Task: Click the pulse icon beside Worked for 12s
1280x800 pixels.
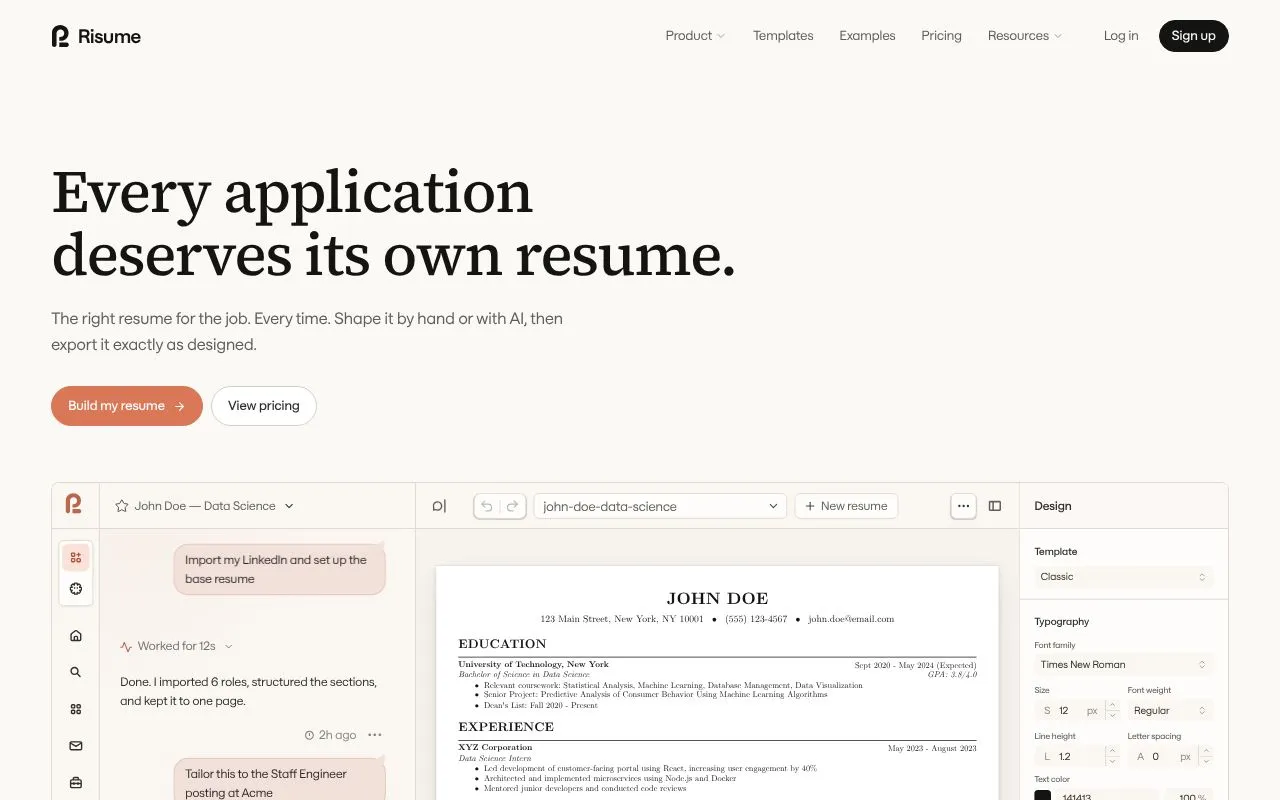Action: coord(126,647)
